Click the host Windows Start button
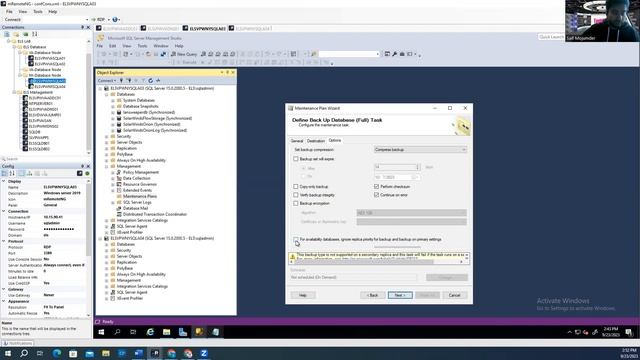640x360 pixels. pos(8,353)
